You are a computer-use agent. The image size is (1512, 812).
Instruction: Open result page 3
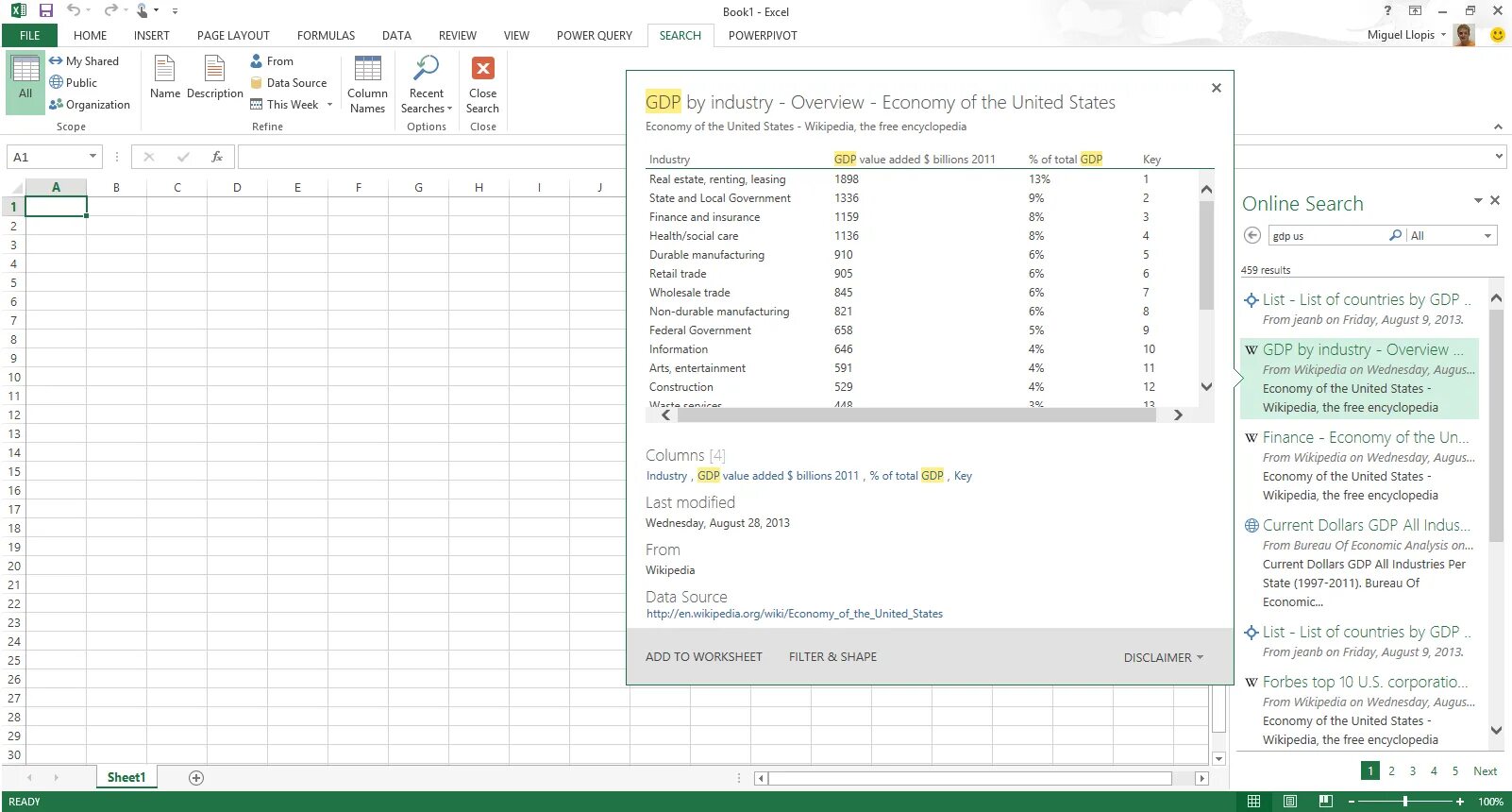tap(1413, 771)
